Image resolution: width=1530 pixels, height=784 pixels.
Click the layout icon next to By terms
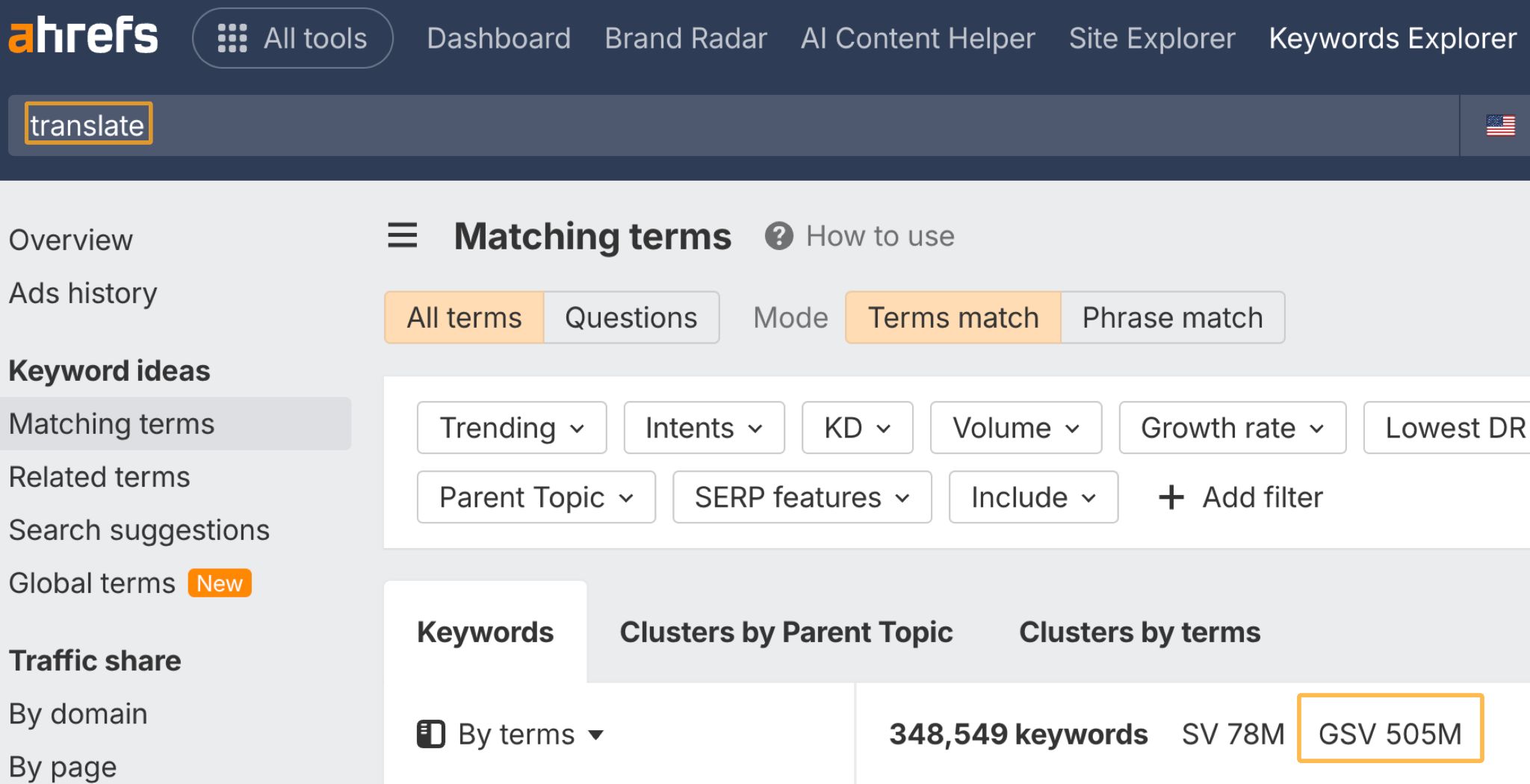432,734
